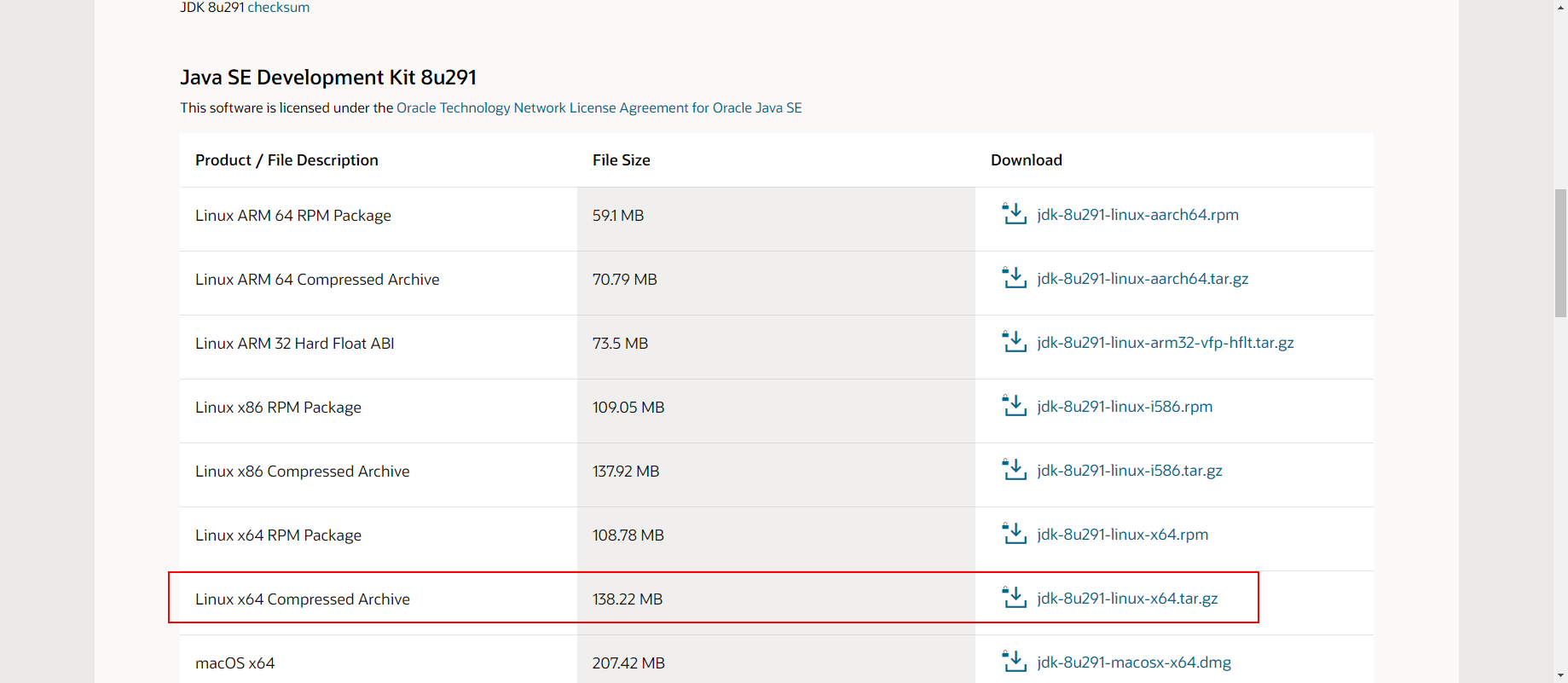Image resolution: width=1568 pixels, height=683 pixels.
Task: Download jdk-8u291-linux-x64.tar.gz file link
Action: [1127, 599]
